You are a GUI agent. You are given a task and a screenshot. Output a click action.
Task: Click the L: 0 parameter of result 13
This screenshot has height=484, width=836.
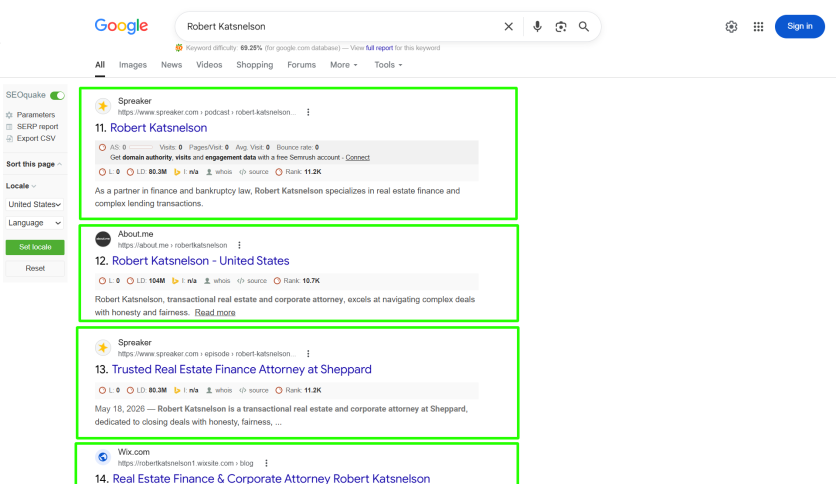tap(109, 390)
